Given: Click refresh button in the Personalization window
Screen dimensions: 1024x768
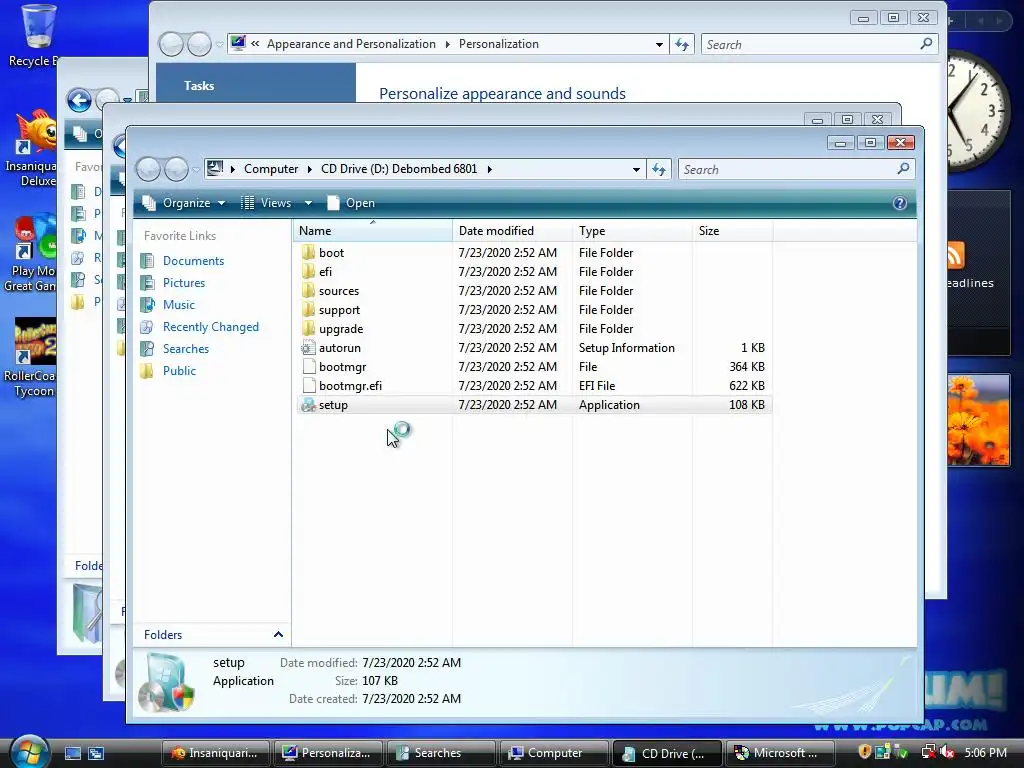Looking at the screenshot, I should point(682,44).
